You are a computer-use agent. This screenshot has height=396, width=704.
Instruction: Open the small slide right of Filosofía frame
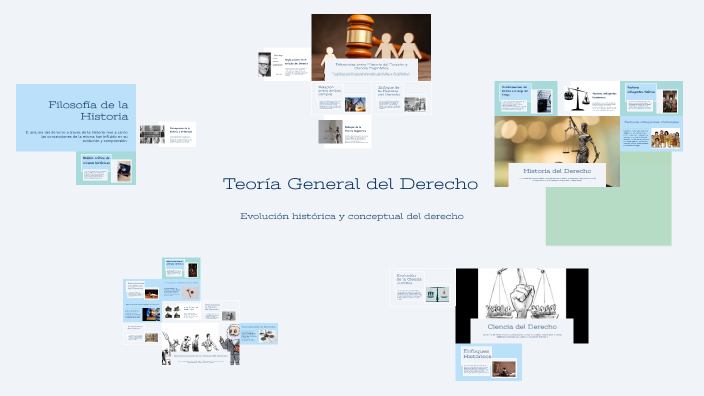tap(168, 134)
